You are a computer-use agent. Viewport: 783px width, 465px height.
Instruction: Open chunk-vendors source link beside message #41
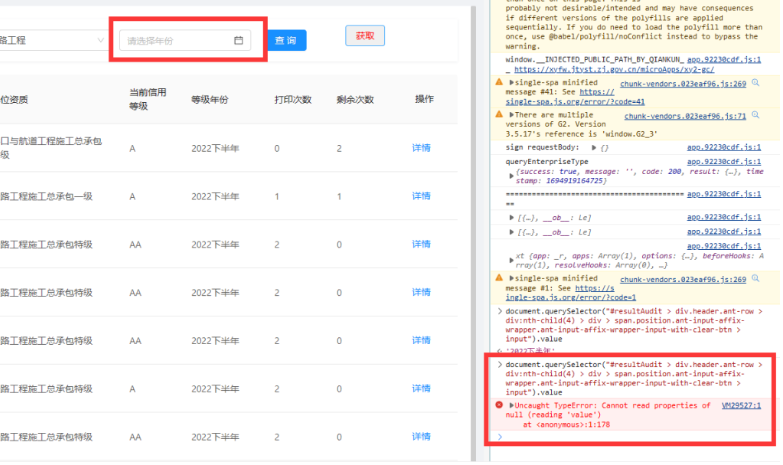click(683, 84)
